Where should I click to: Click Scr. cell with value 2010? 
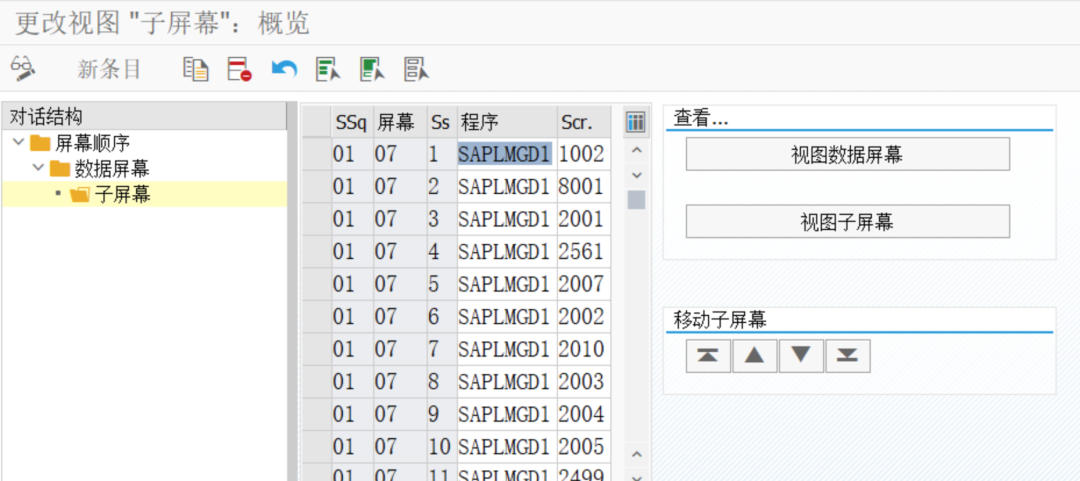(583, 349)
